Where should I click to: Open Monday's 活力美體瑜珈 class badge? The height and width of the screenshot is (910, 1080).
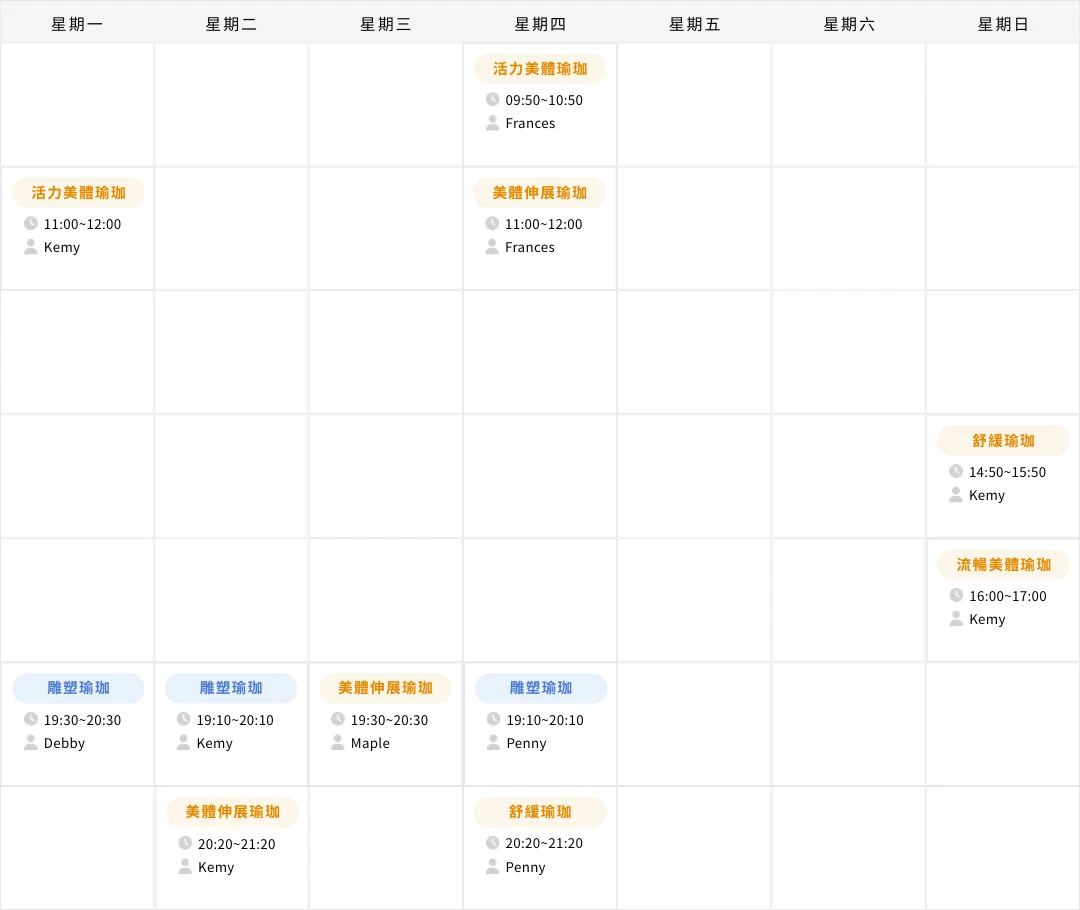[x=77, y=193]
